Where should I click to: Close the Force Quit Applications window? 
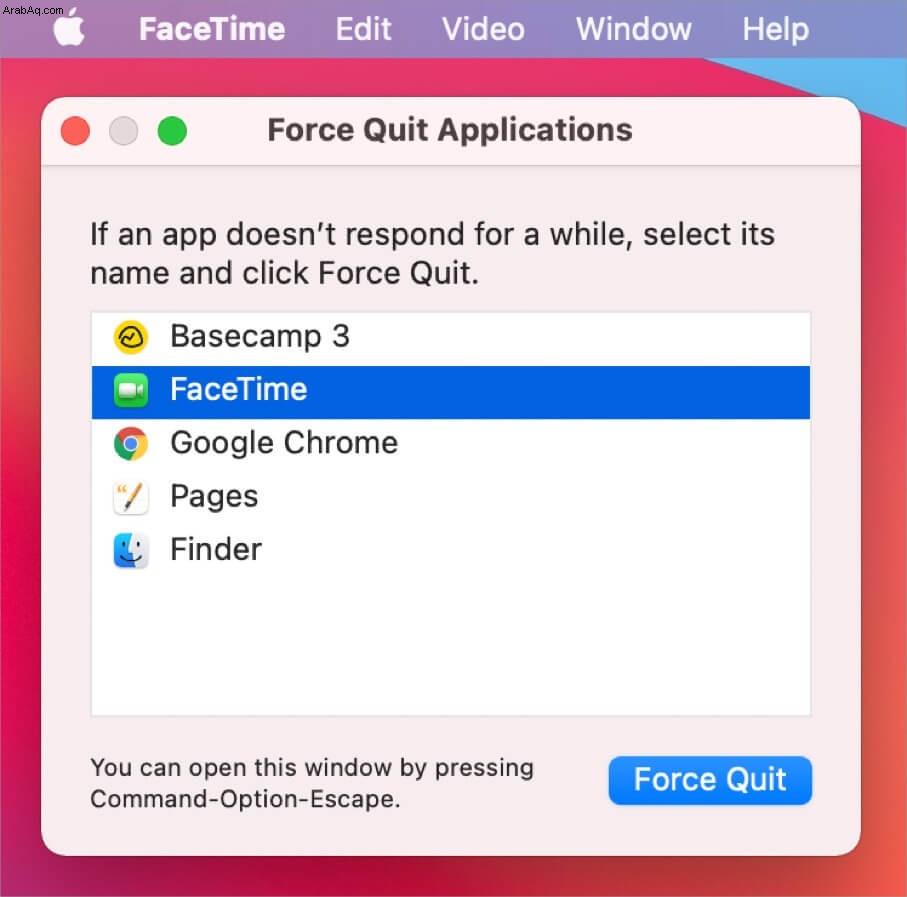click(x=75, y=131)
